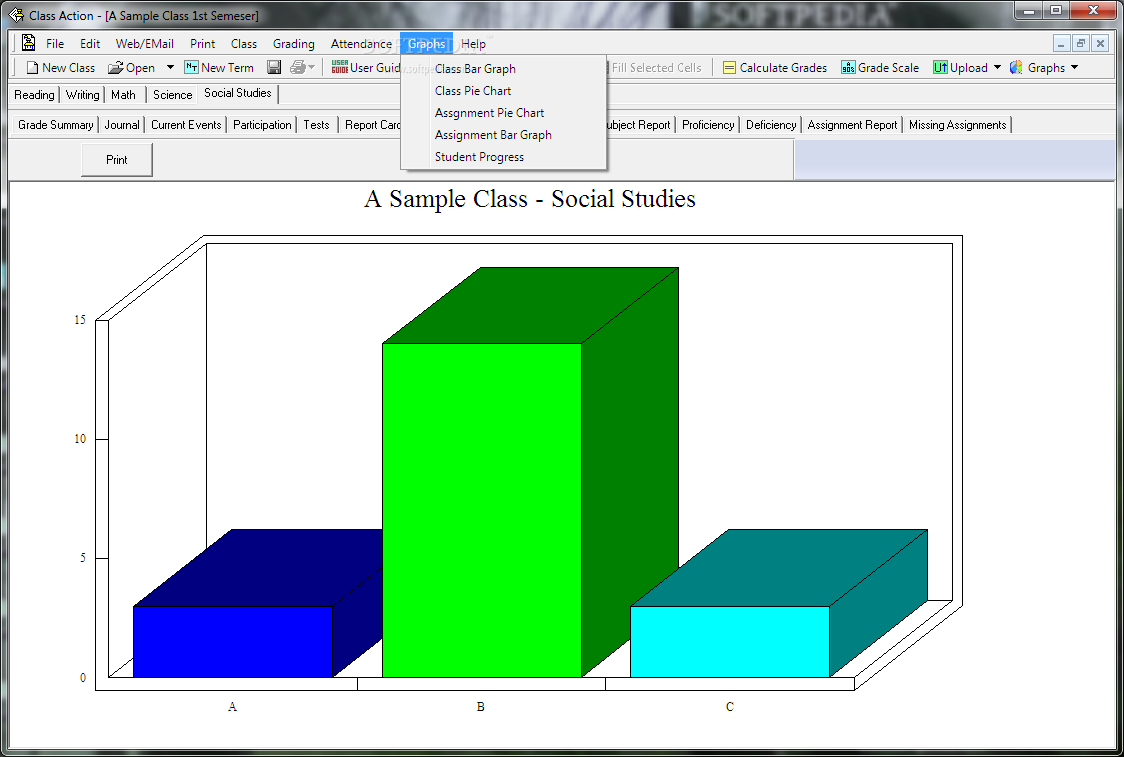The height and width of the screenshot is (757, 1124).
Task: Open the Report Card tab
Action: pyautogui.click(x=371, y=125)
